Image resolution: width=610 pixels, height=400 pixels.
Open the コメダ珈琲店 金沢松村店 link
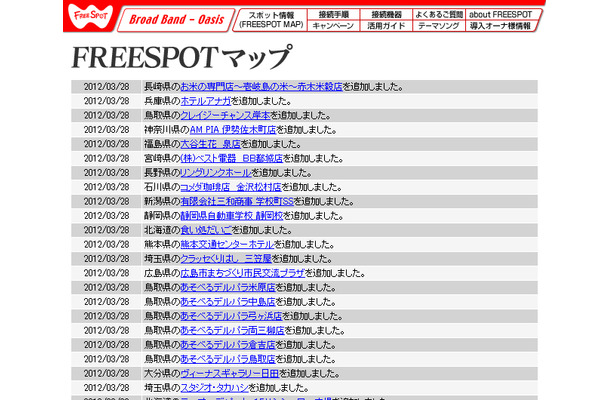pos(231,187)
